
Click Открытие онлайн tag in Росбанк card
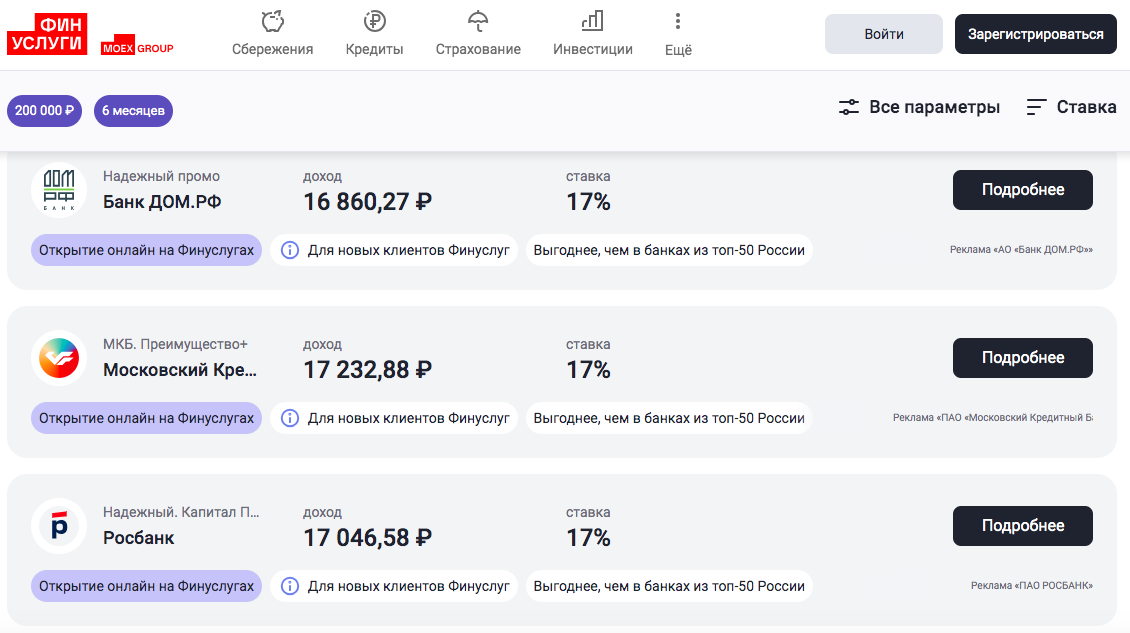(x=146, y=586)
